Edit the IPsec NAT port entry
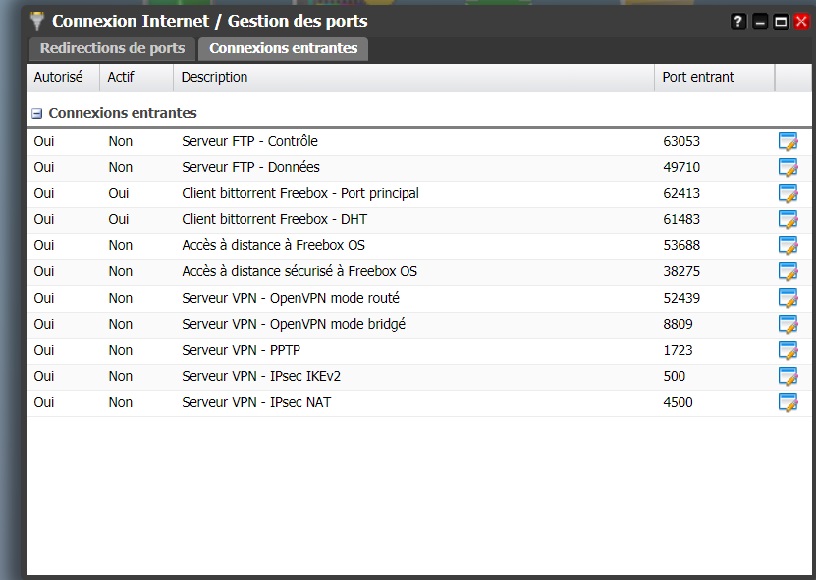 (788, 402)
